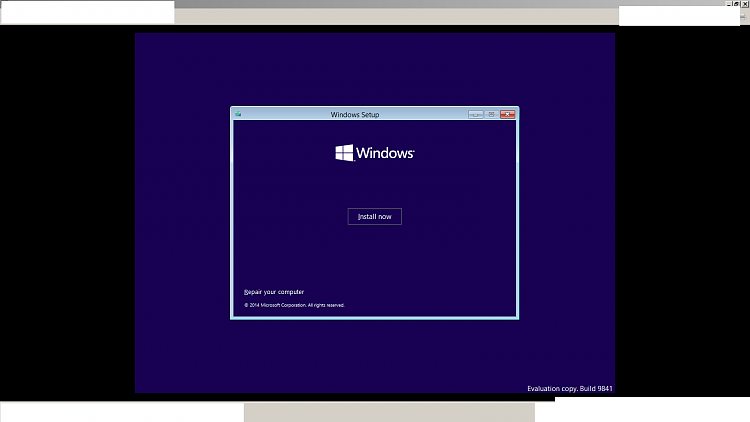Viewport: 750px width, 422px height.
Task: Close the outer virtual machine window
Action: coord(745,4)
